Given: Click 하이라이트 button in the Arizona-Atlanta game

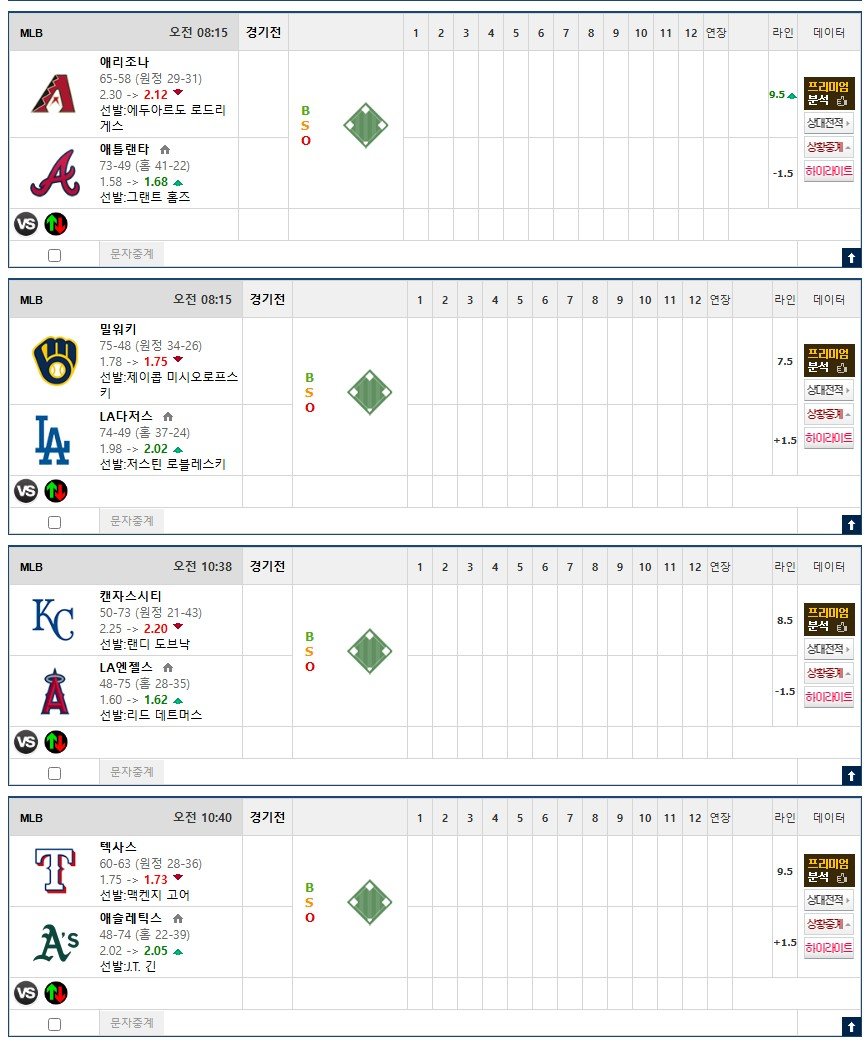Looking at the screenshot, I should 828,171.
